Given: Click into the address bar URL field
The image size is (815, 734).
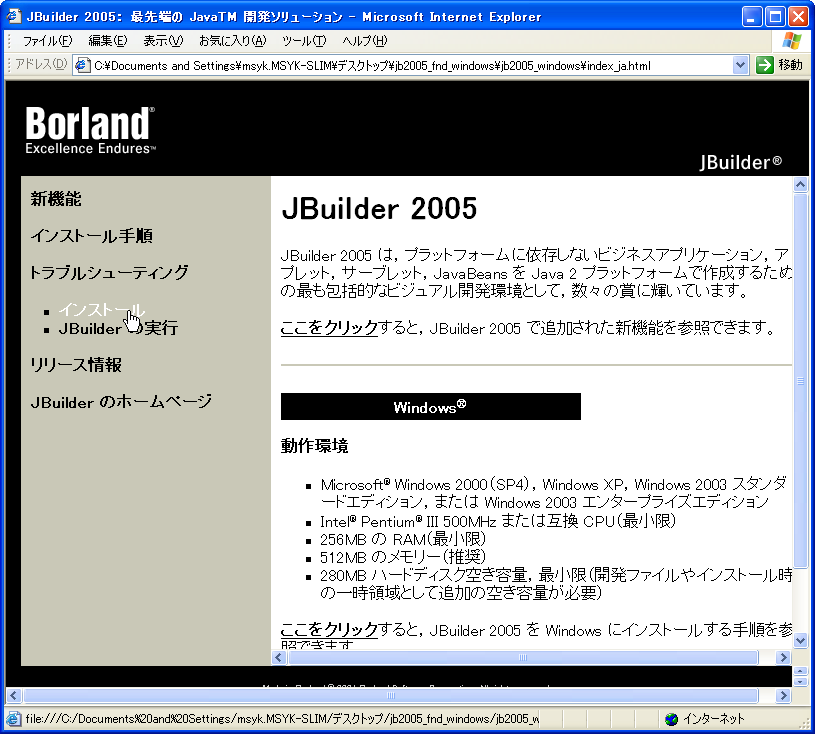Looking at the screenshot, I should (x=400, y=65).
